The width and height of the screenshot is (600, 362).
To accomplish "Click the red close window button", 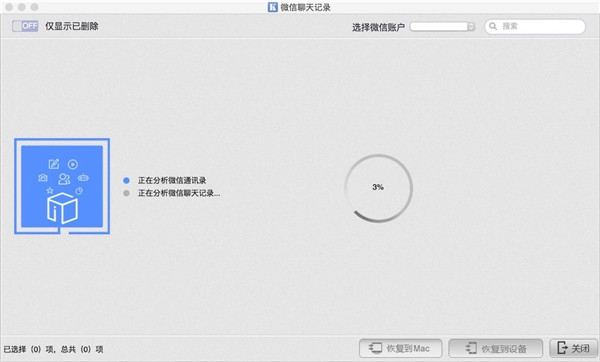I will point(9,7).
